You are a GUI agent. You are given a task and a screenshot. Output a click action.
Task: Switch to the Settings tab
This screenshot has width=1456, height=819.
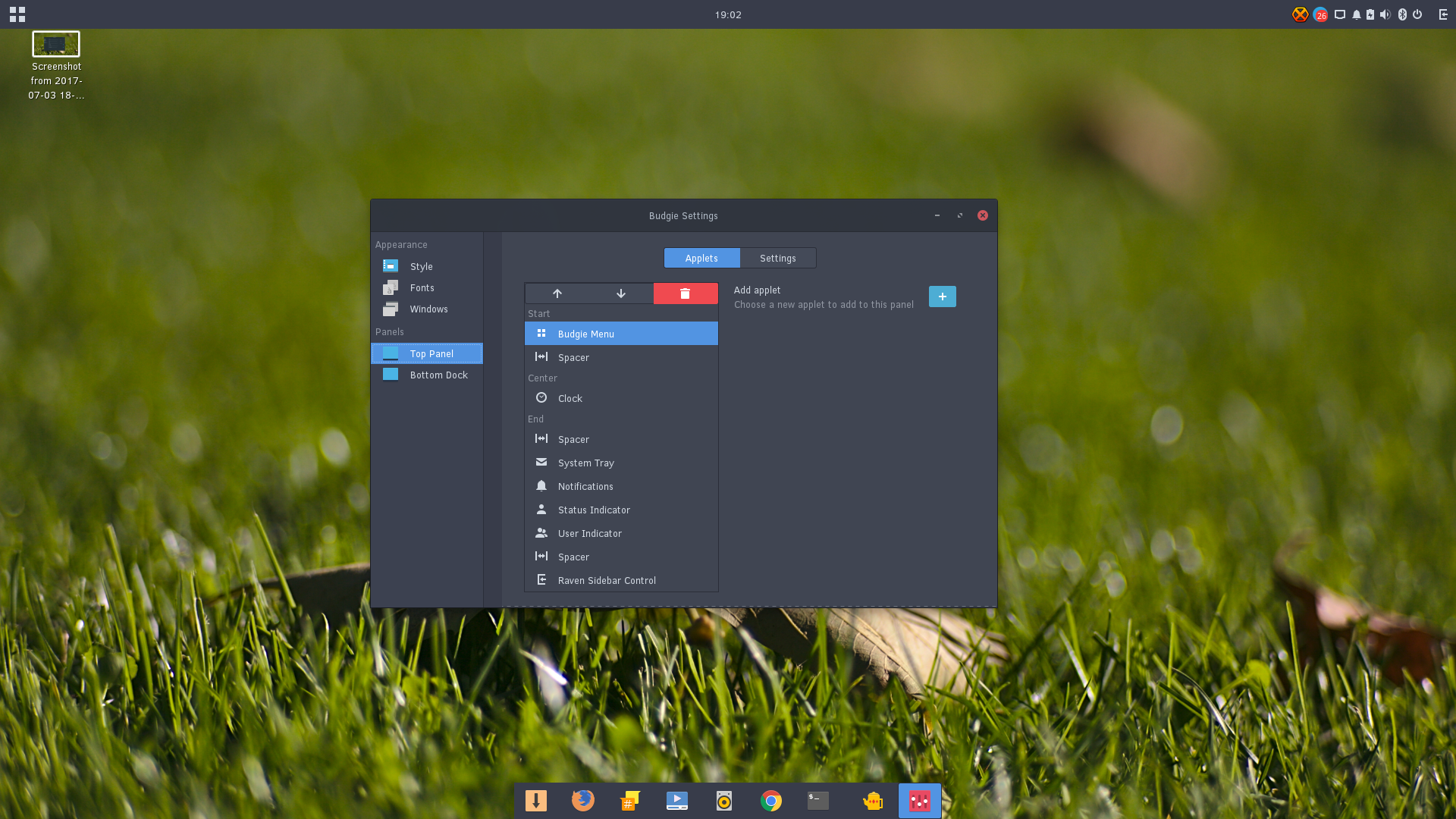click(x=778, y=258)
